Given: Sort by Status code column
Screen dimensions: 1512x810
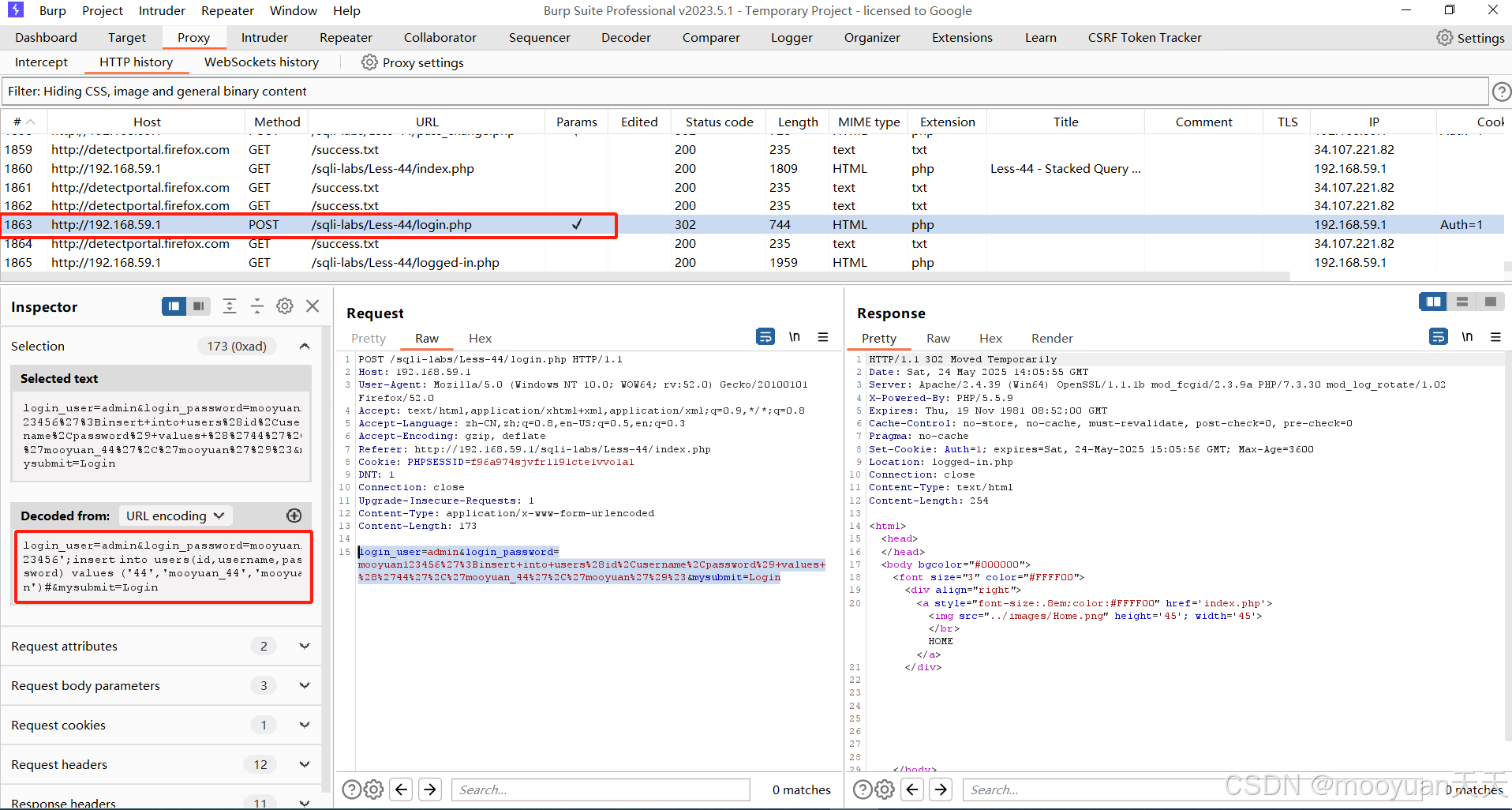Looking at the screenshot, I should click(719, 122).
